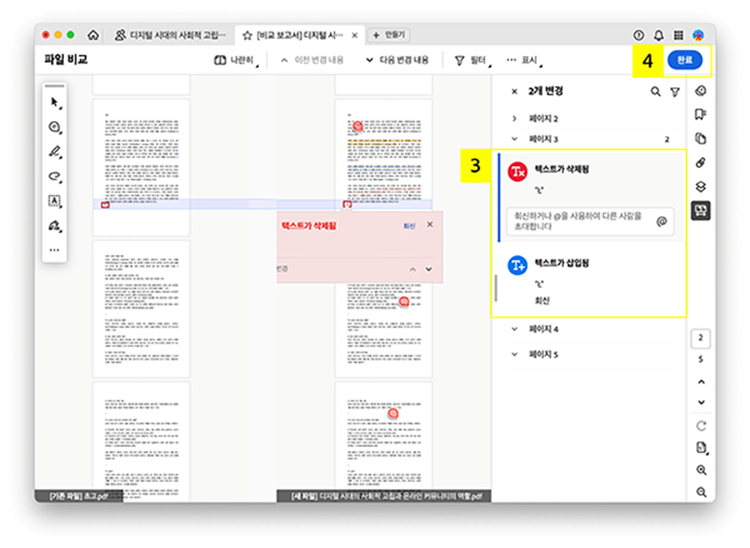Open page display options icon
This screenshot has width=750, height=548.
(x=701, y=448)
